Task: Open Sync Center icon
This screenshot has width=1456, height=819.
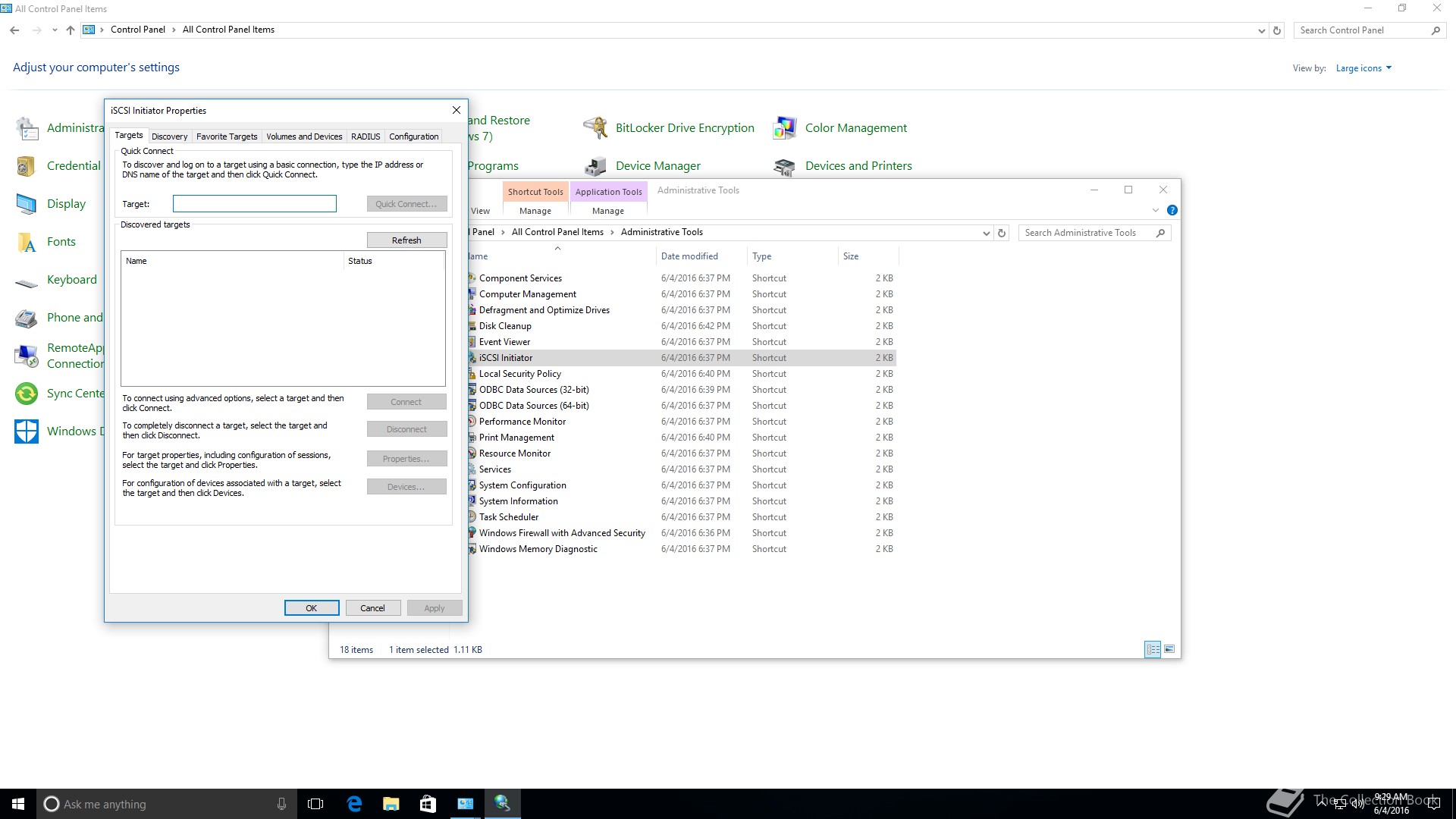Action: (x=27, y=394)
